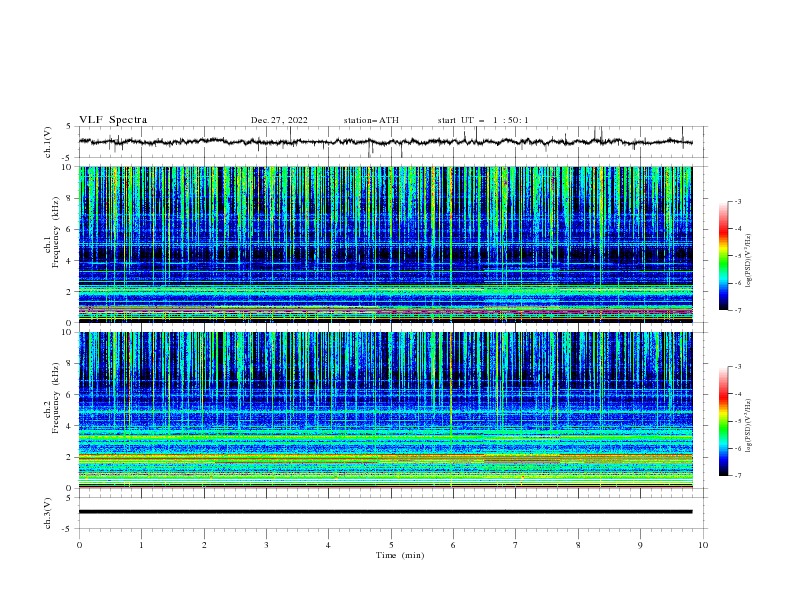Screen dimensions: 792x612
Task: Click the ch.3 flat black voltage trace
Action: tap(385, 512)
